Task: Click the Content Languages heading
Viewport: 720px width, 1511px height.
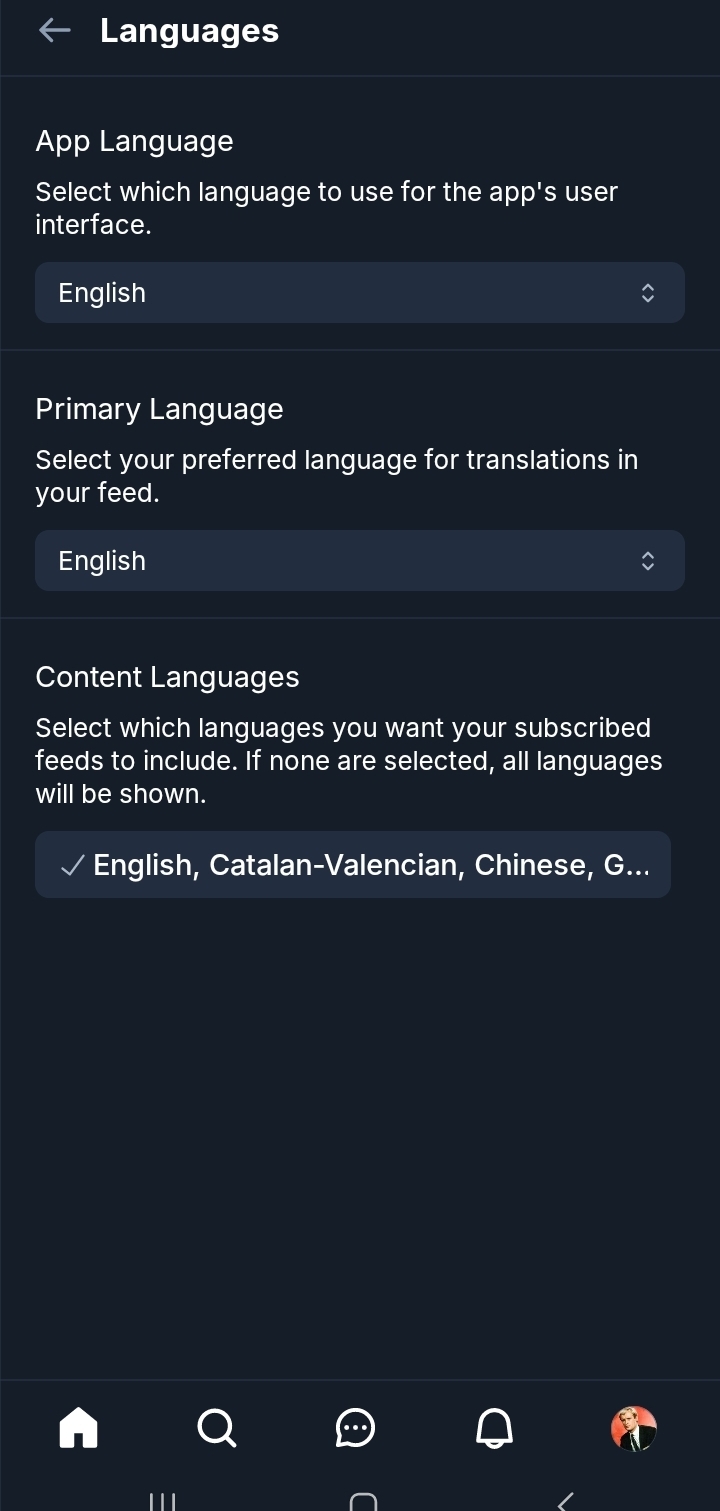Action: pos(167,678)
